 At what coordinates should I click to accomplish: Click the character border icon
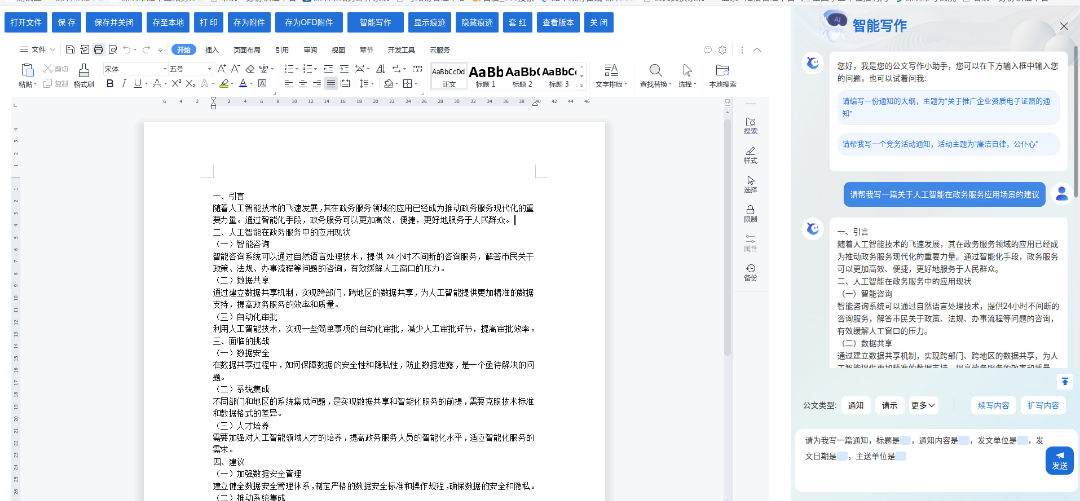(262, 83)
